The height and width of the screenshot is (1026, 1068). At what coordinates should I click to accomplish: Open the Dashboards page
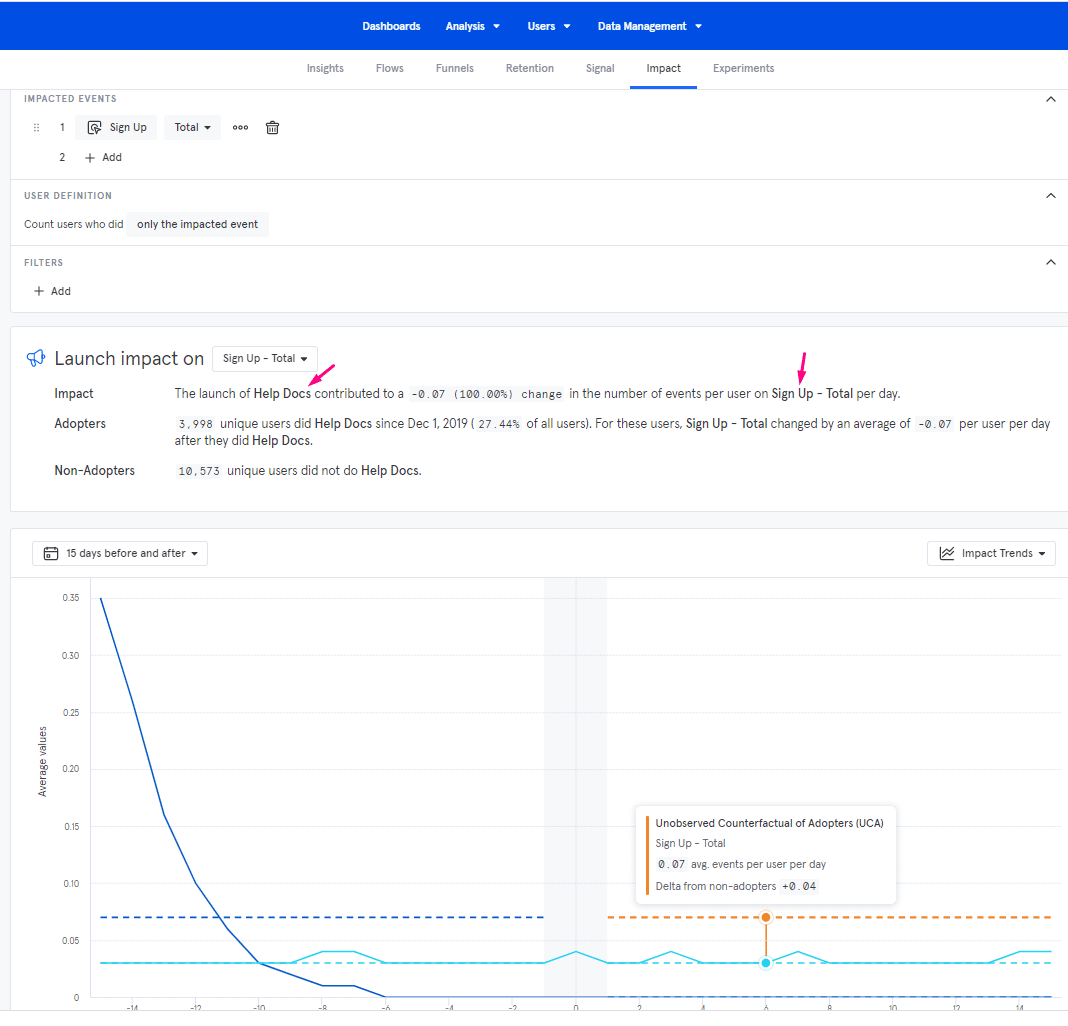tap(391, 26)
